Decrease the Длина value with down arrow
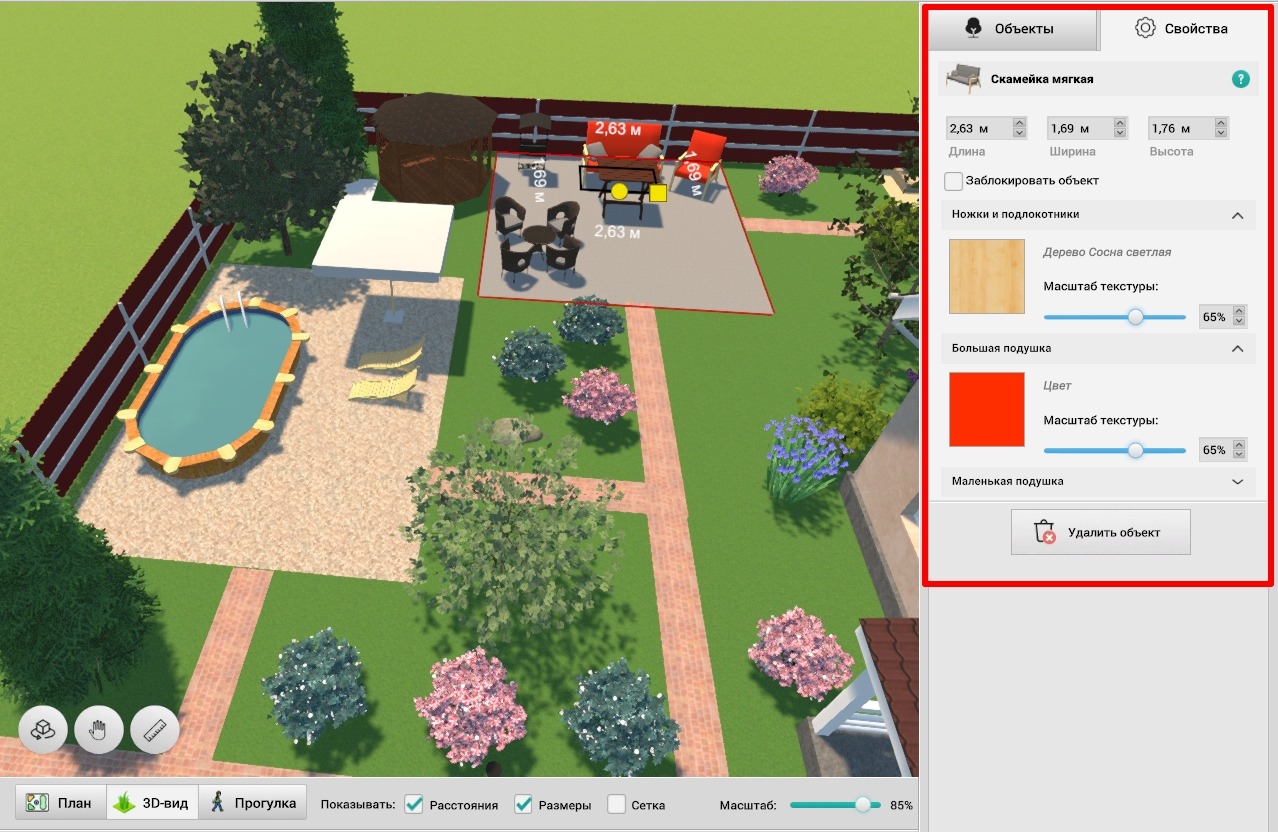This screenshot has width=1278, height=832. [x=1019, y=133]
